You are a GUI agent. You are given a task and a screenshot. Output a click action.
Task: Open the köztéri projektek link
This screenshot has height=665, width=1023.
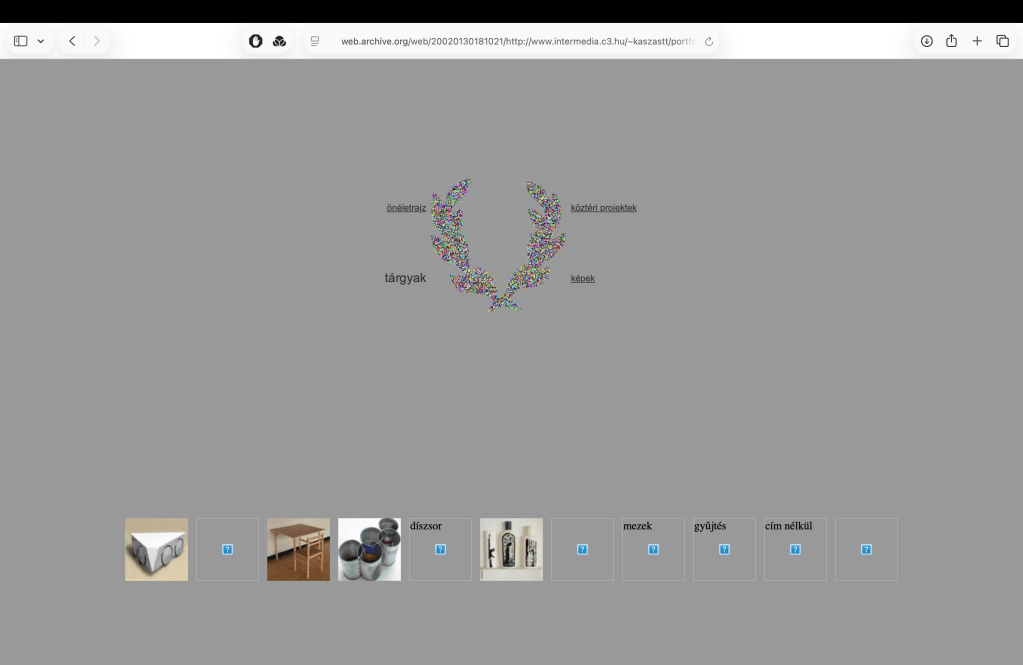click(603, 208)
